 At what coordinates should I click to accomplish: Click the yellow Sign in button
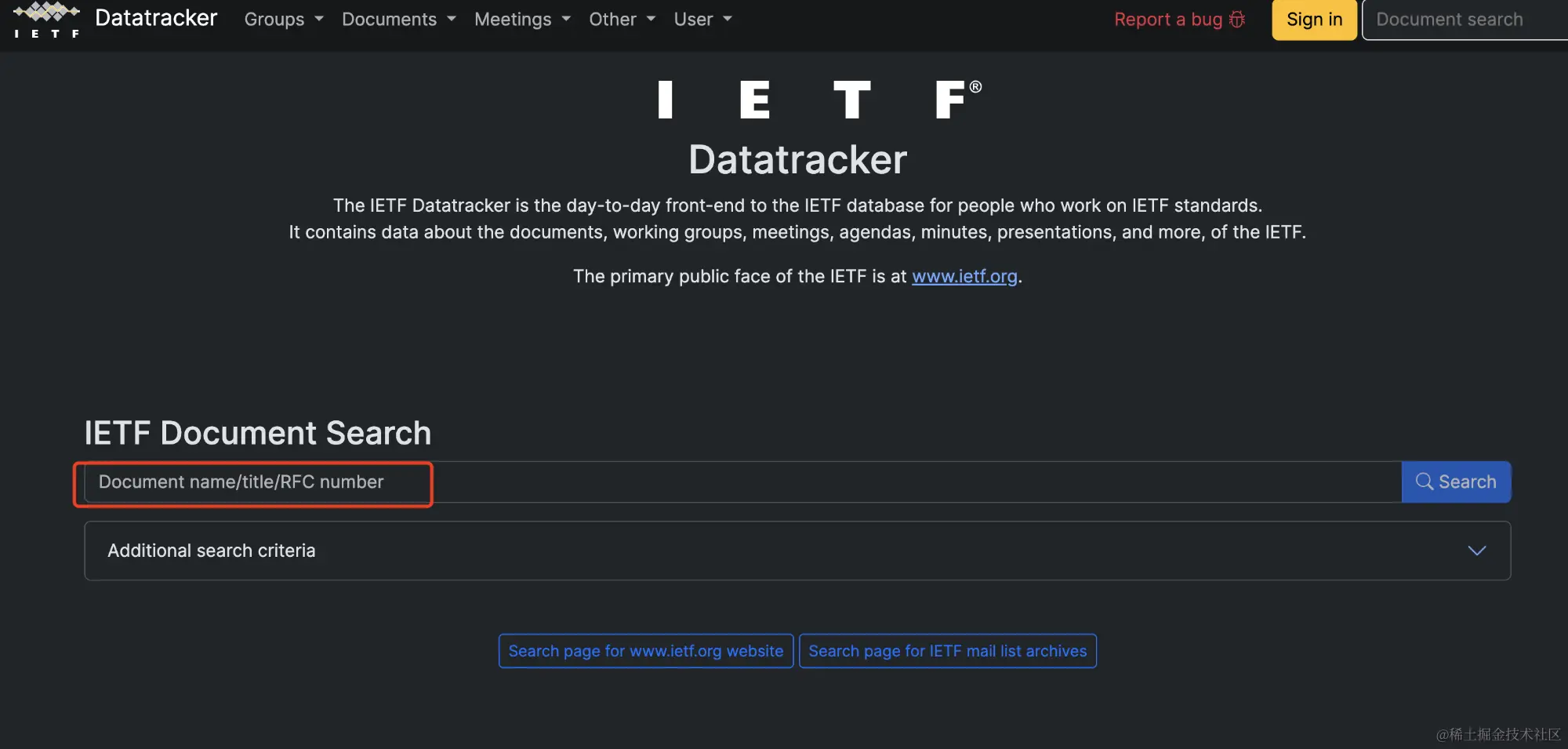tap(1314, 20)
